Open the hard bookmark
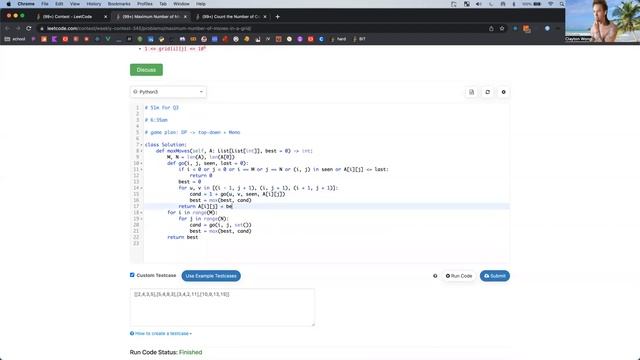This screenshot has width=640, height=360. [x=338, y=39]
